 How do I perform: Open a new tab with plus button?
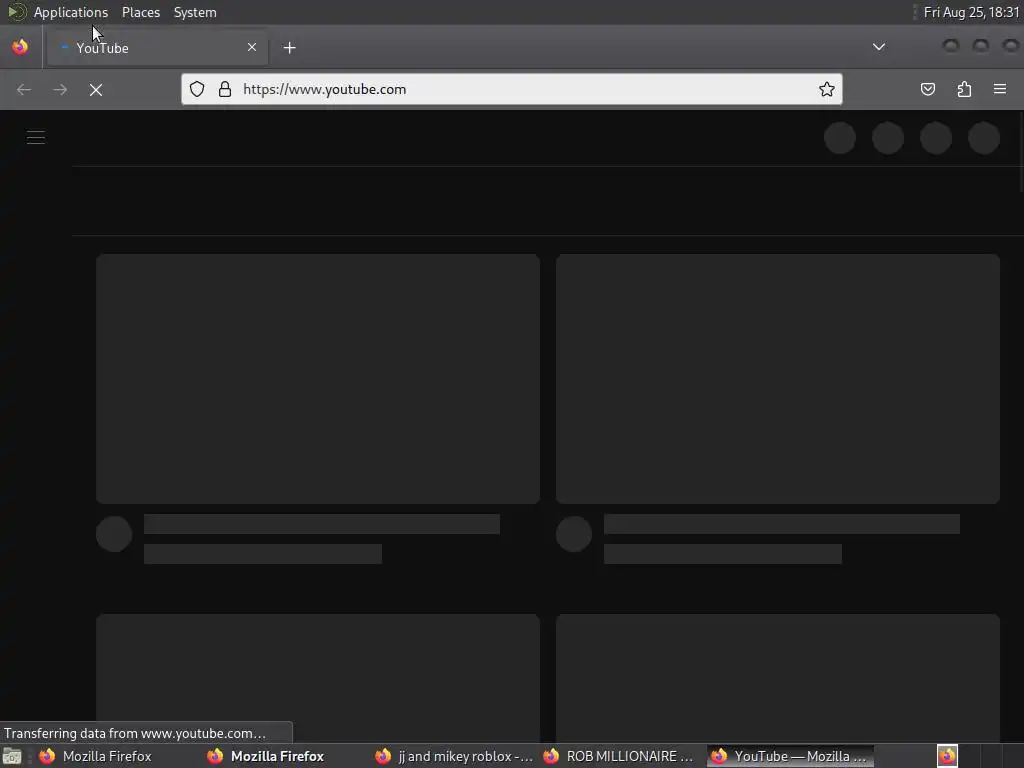point(289,48)
